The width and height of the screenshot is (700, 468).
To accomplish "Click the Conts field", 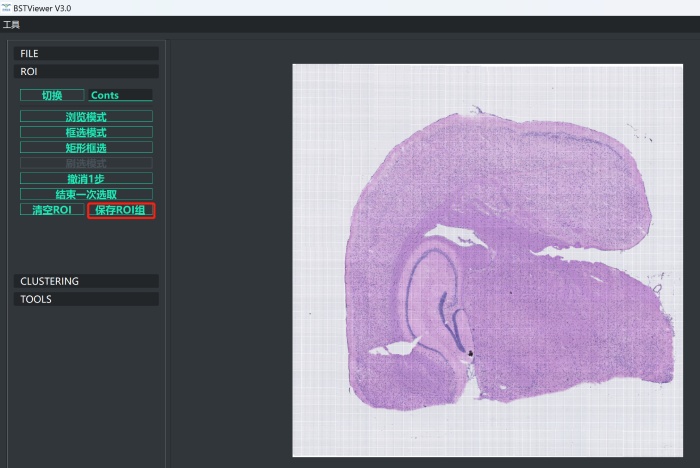I will pyautogui.click(x=120, y=95).
